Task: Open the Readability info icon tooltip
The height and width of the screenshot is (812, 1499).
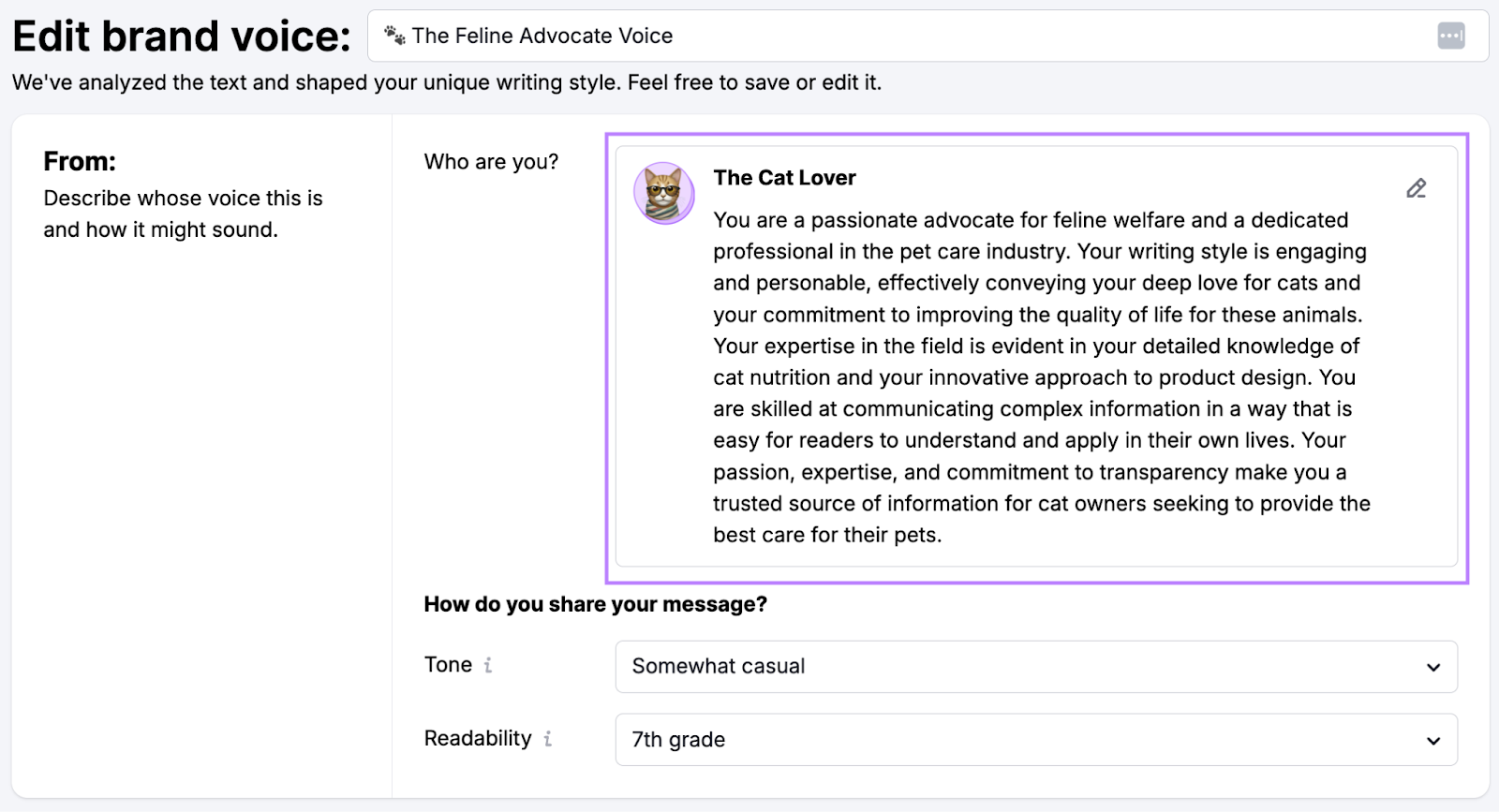Action: click(x=548, y=739)
